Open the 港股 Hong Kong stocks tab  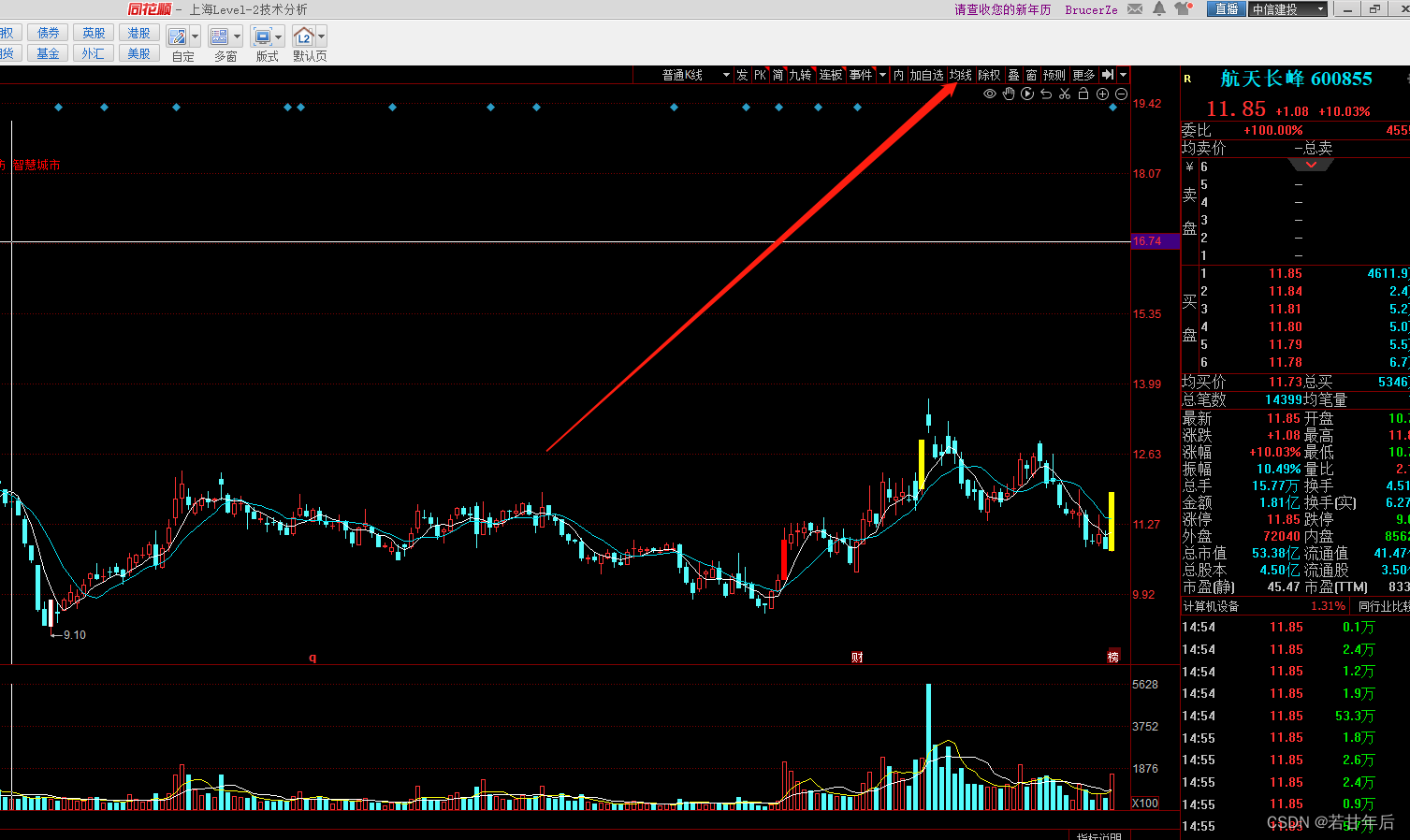(x=138, y=33)
